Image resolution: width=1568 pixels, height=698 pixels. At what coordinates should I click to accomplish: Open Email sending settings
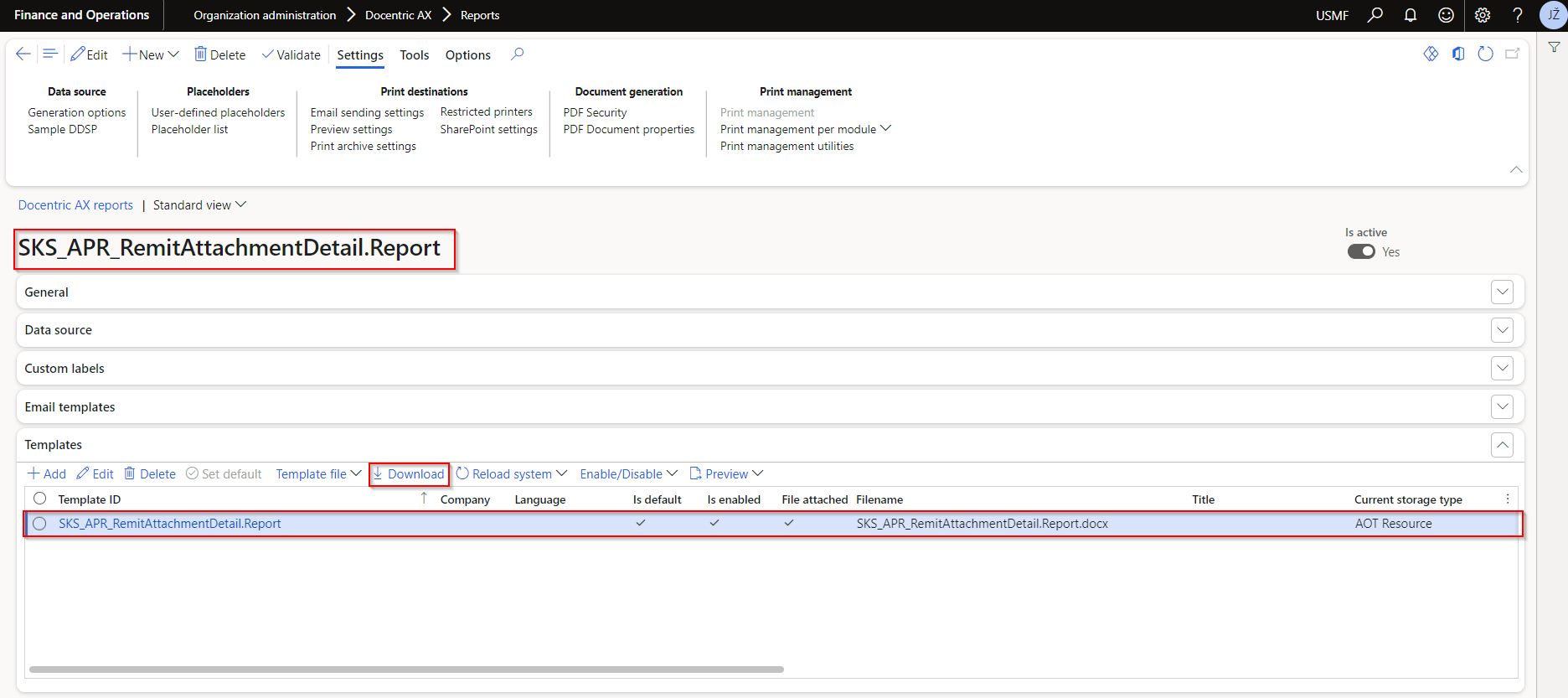click(x=367, y=112)
